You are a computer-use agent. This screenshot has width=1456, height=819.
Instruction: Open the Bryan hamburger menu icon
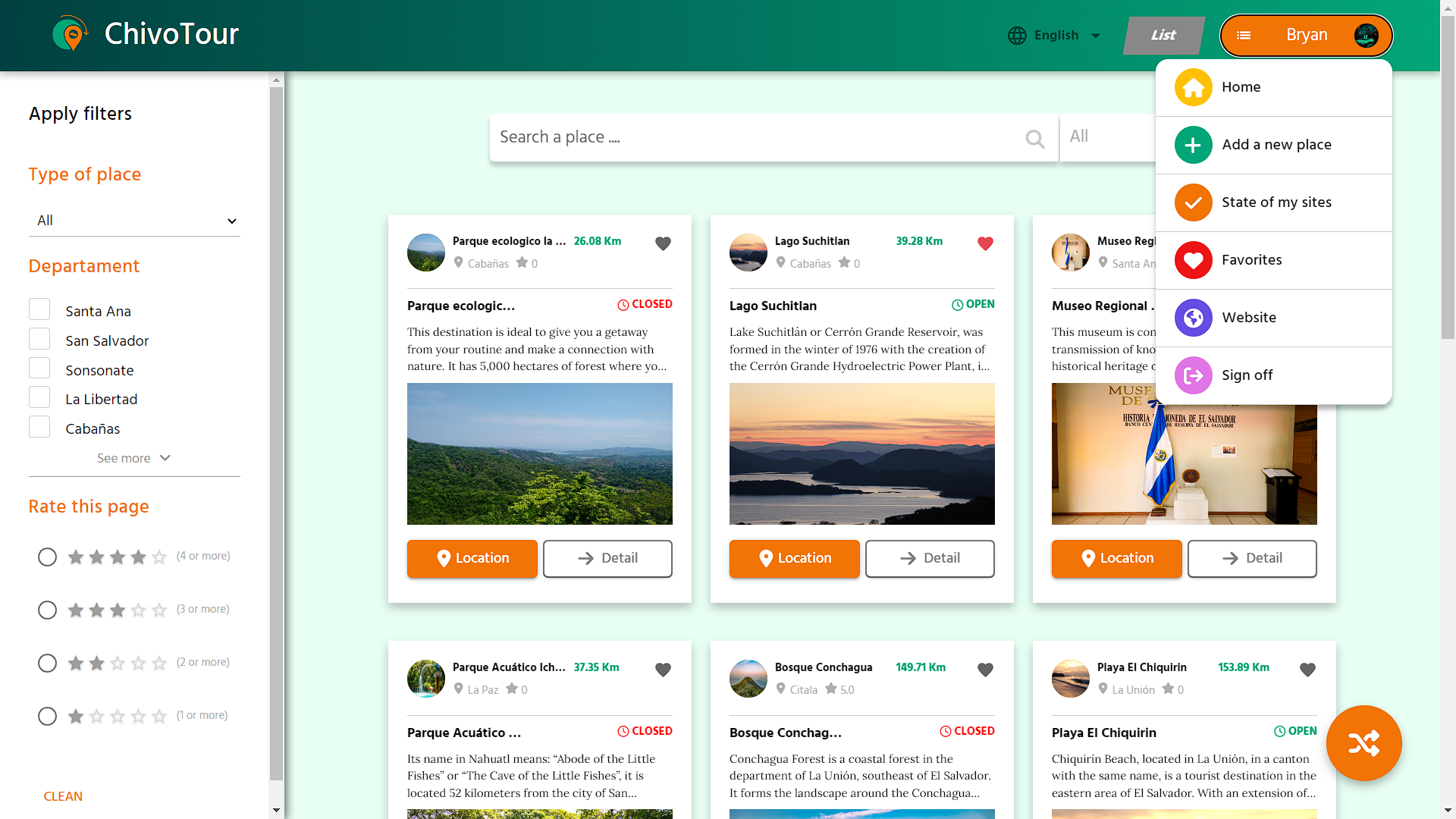(1244, 36)
